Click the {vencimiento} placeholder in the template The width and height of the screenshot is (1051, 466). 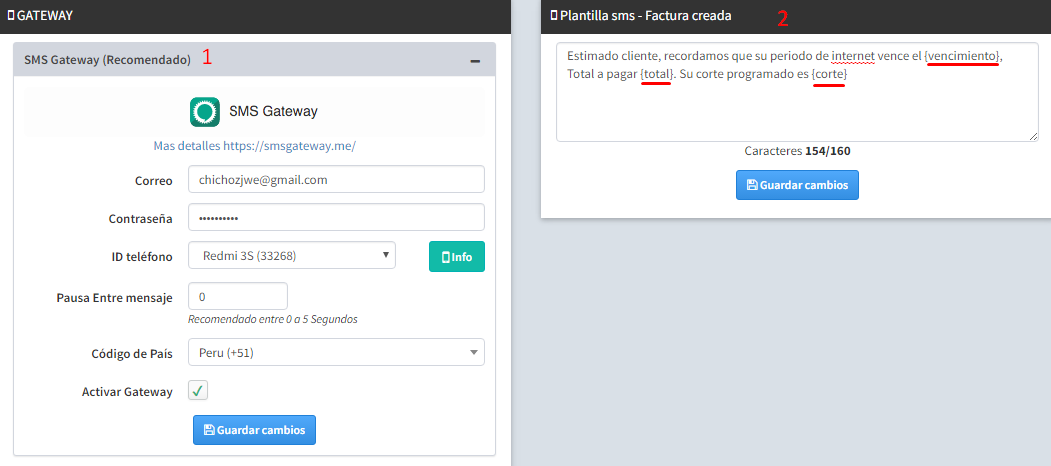(961, 56)
